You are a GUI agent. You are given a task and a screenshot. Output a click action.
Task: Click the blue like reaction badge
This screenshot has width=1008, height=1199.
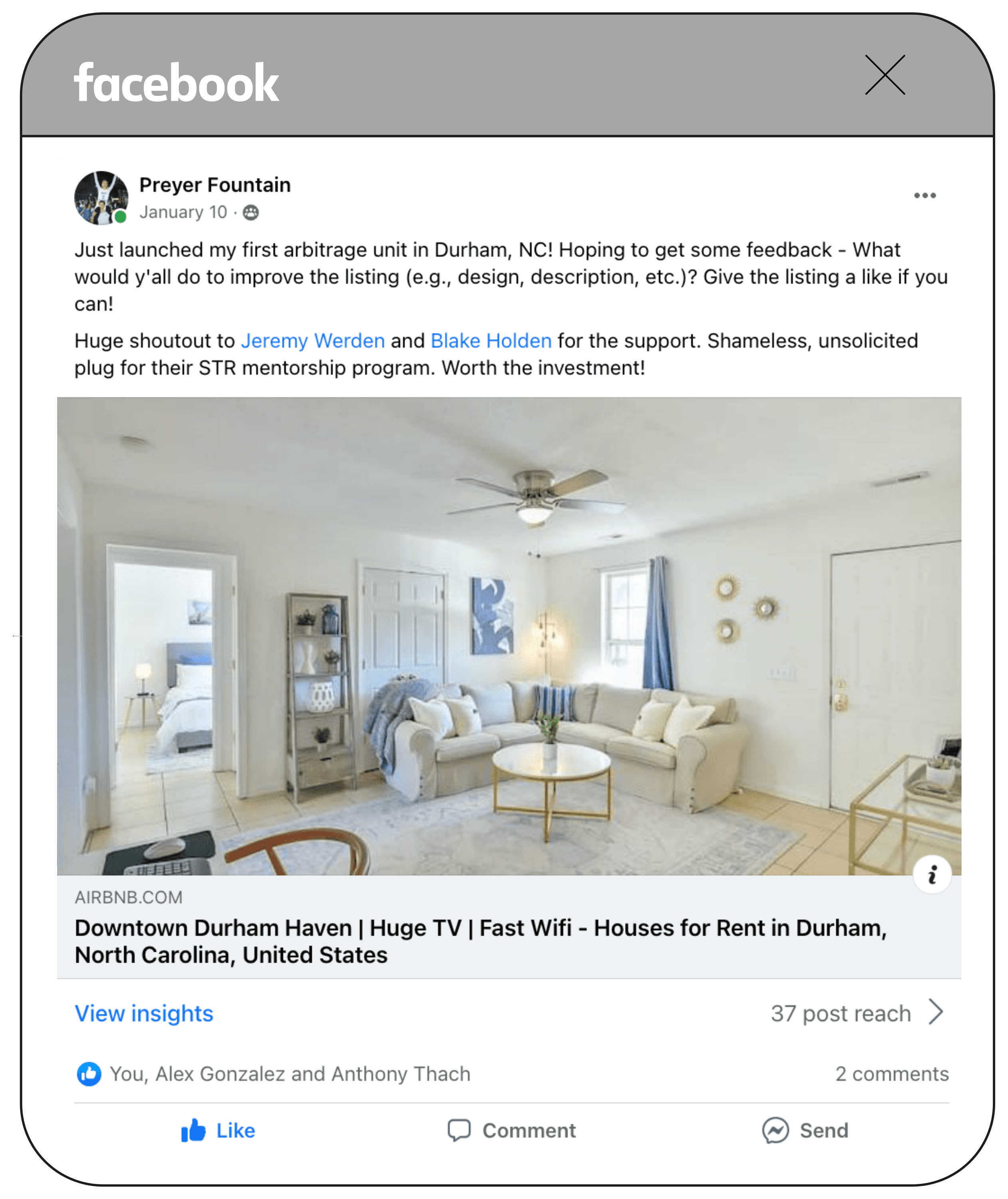89,1074
